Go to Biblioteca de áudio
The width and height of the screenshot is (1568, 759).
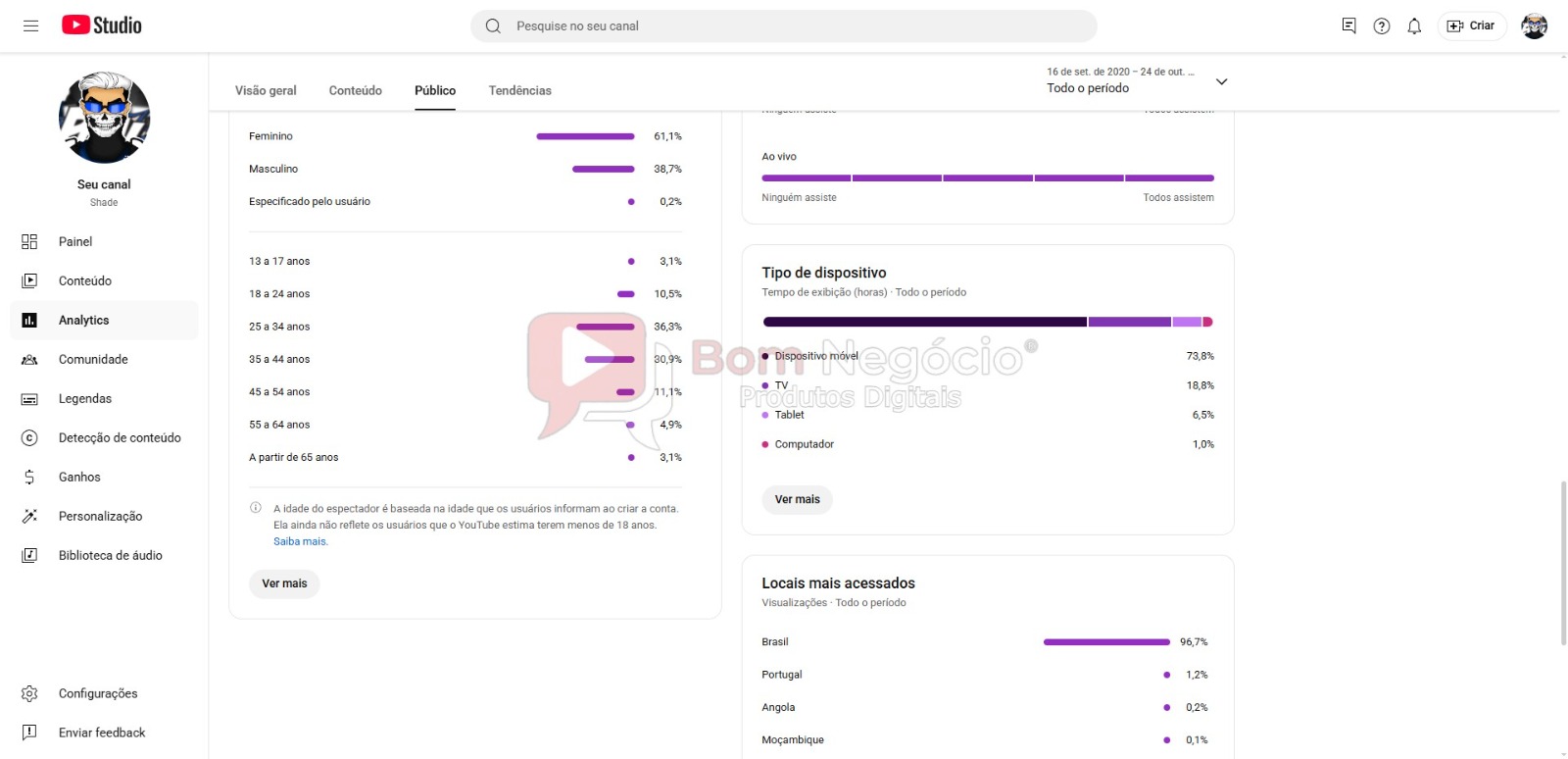(110, 556)
